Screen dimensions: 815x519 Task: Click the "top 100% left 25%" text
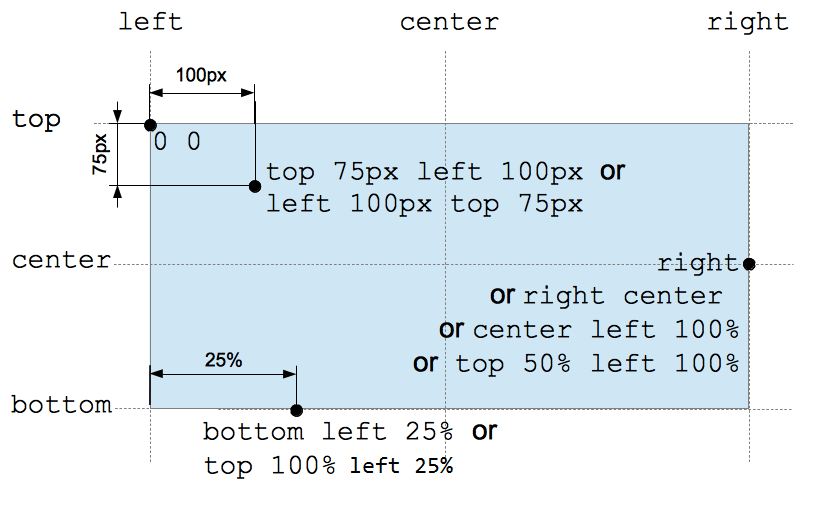[328, 466]
